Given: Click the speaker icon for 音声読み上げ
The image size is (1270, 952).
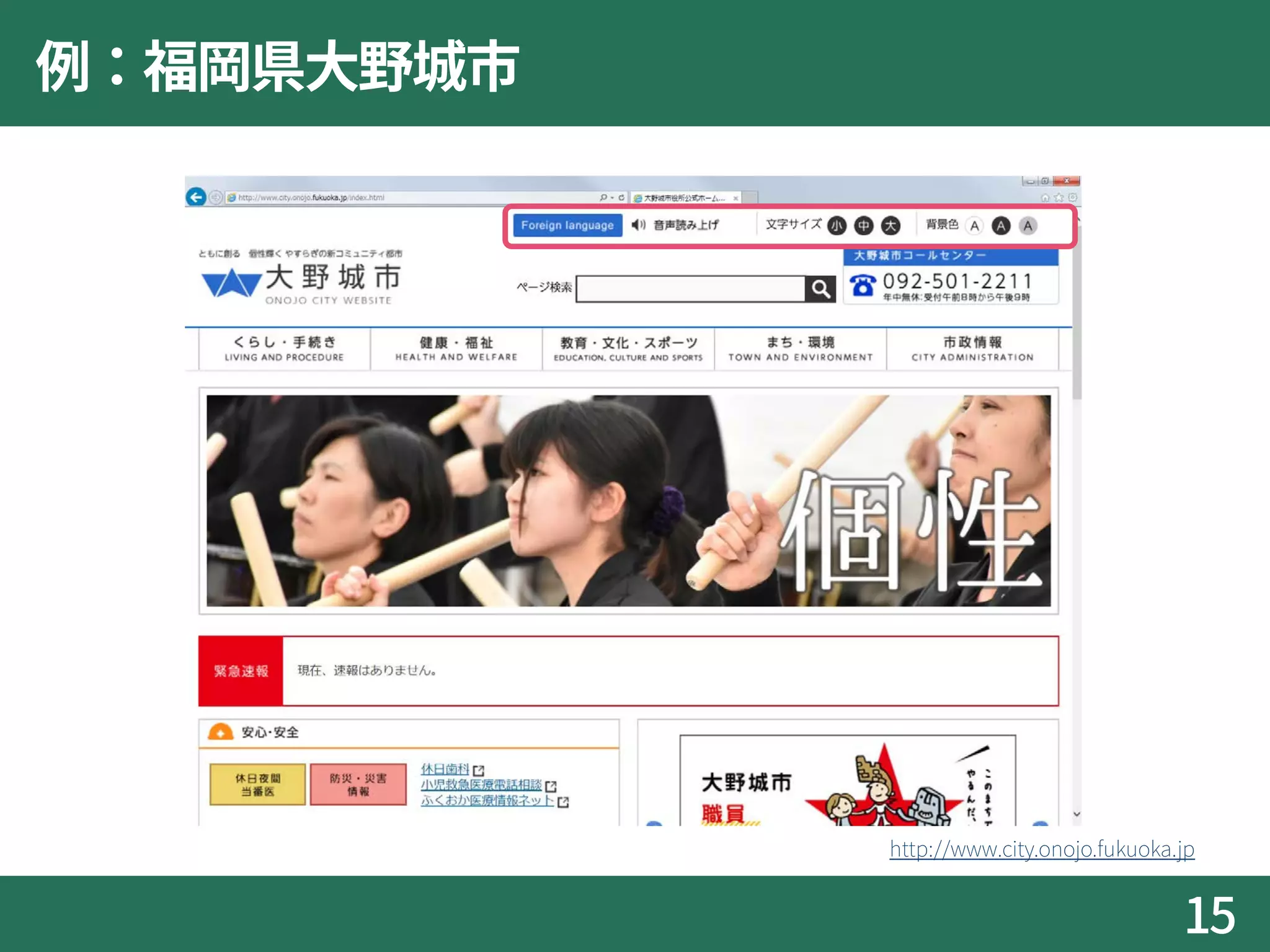Looking at the screenshot, I should tap(639, 225).
